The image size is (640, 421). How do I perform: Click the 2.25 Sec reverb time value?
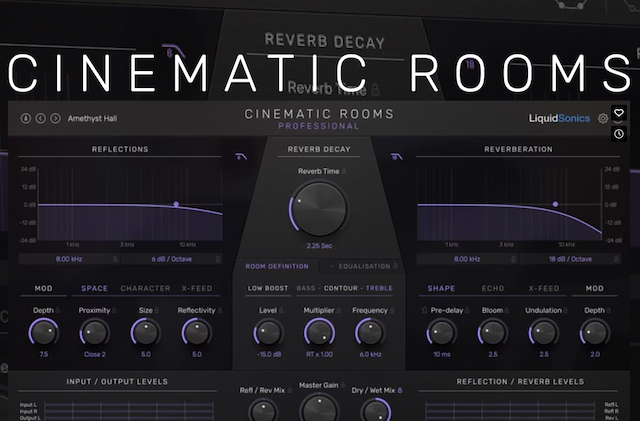click(x=319, y=246)
